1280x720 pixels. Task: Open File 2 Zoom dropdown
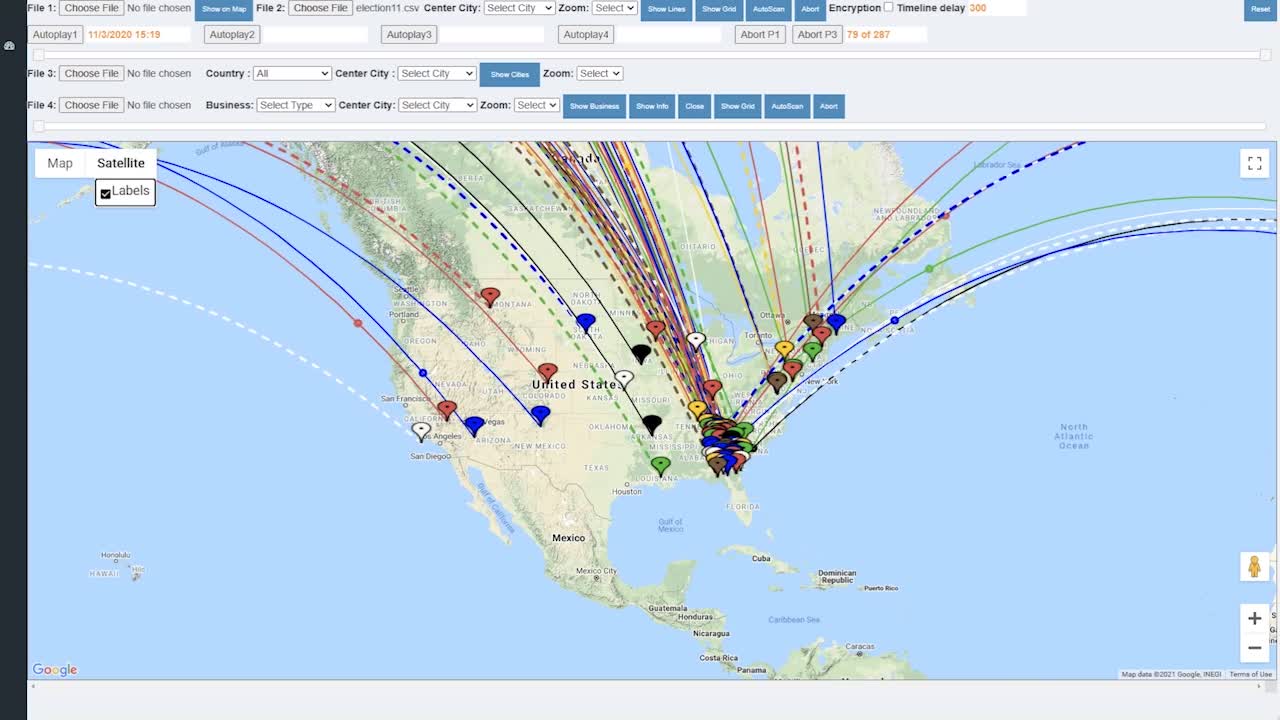coord(614,8)
